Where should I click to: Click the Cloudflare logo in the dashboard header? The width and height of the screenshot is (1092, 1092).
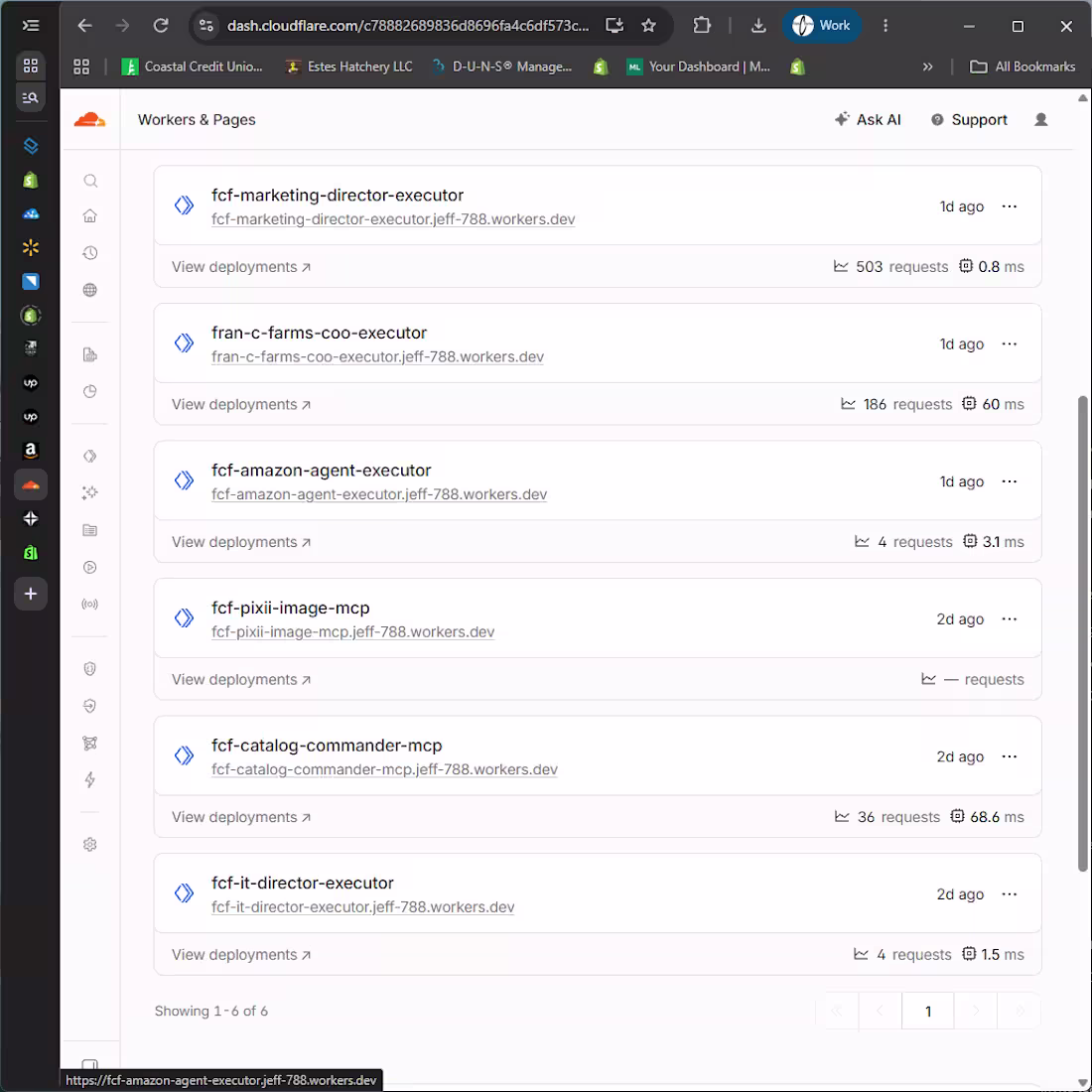(x=89, y=120)
